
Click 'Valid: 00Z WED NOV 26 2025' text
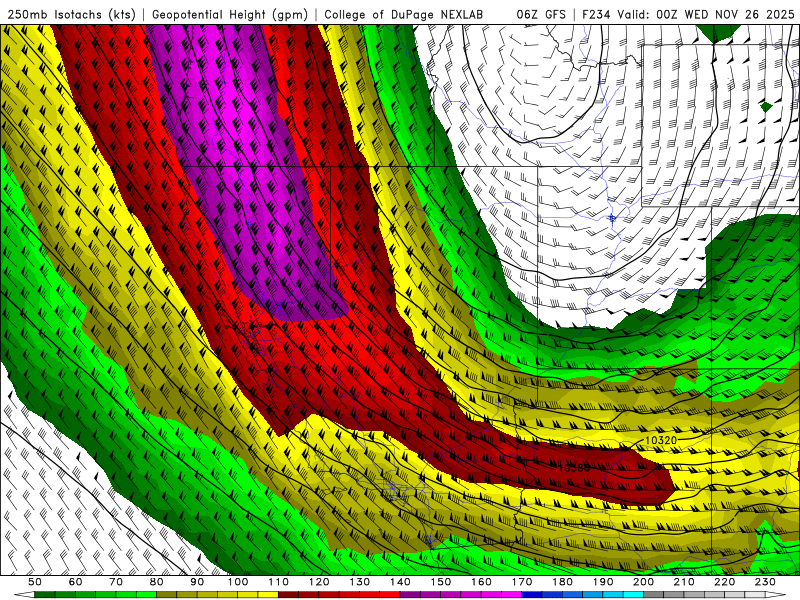tap(706, 15)
